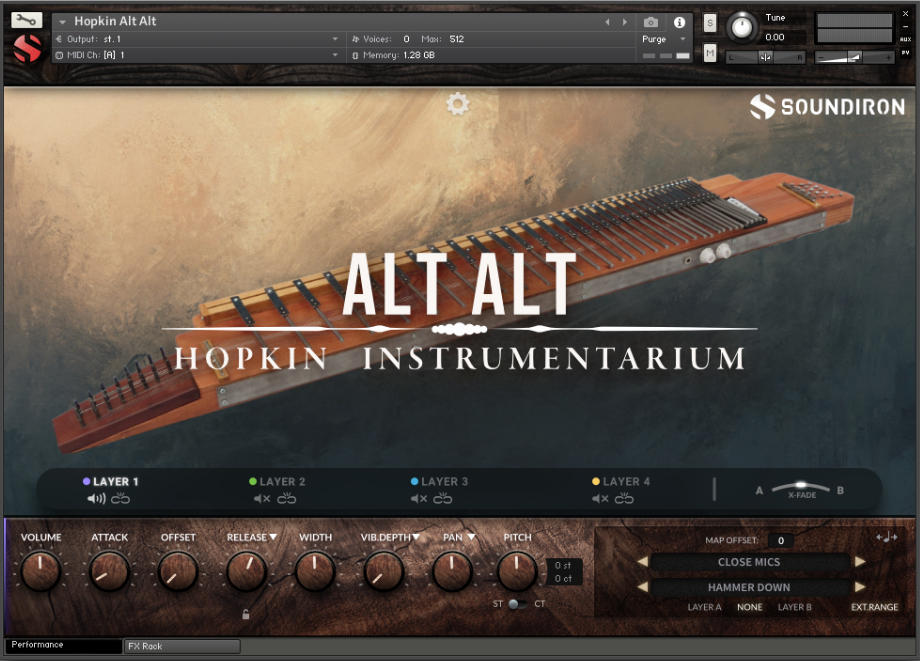Viewport: 920px width, 661px height.
Task: Click EXT.RANGE to extend the key range
Action: click(x=876, y=607)
